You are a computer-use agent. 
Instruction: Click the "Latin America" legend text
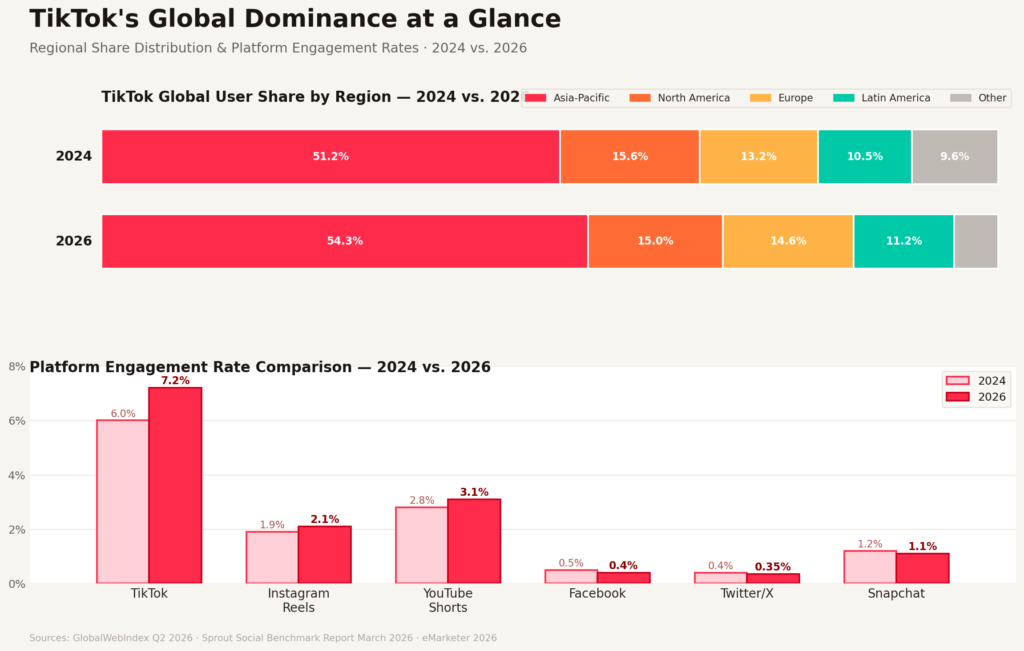pos(896,98)
